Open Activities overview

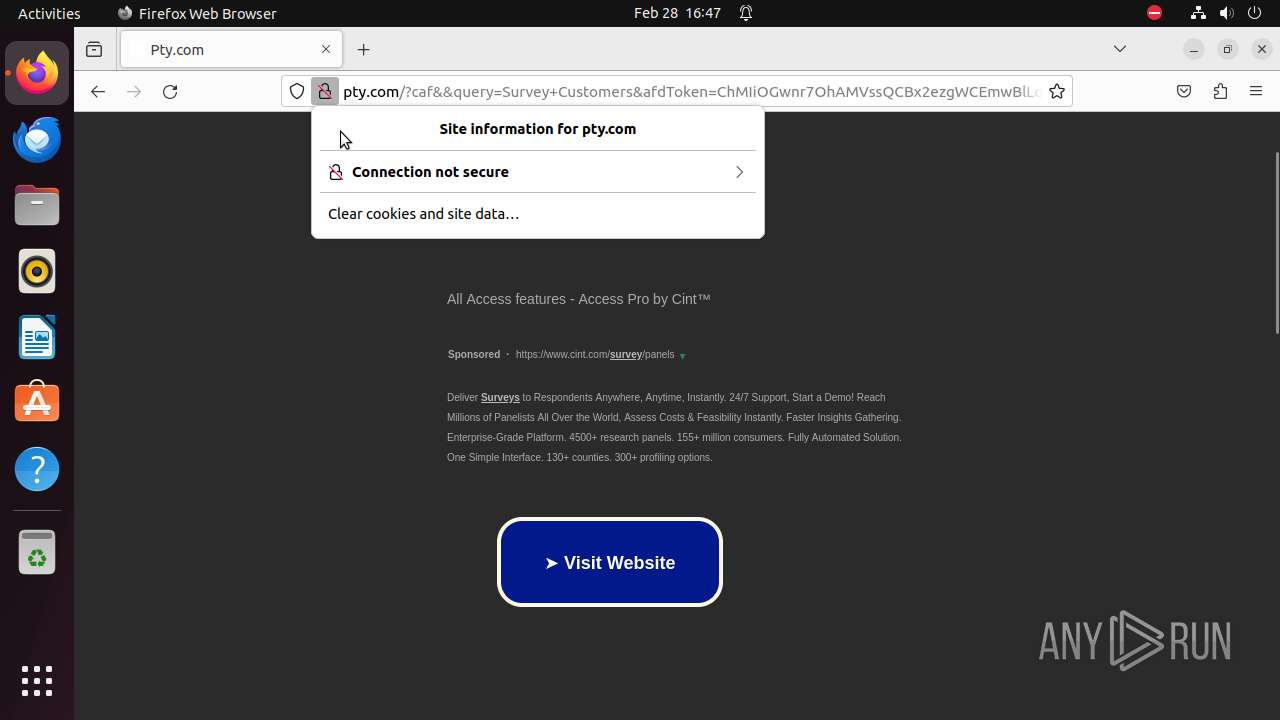(x=49, y=13)
